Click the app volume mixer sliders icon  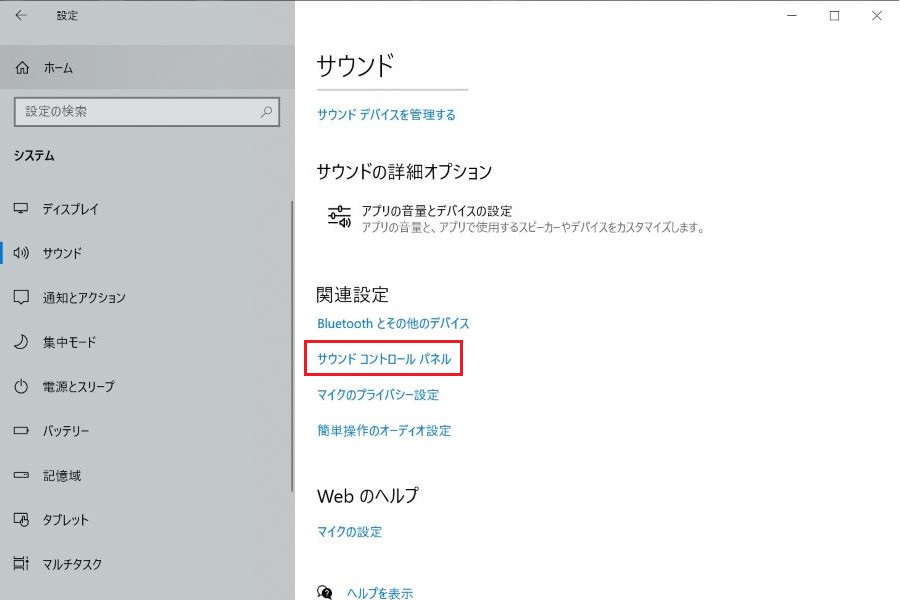click(340, 216)
